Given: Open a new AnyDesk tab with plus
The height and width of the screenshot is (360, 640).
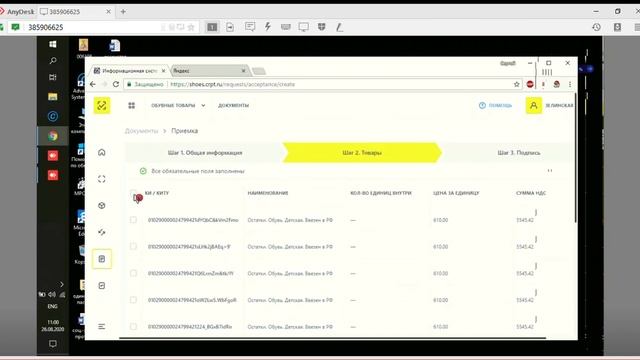Looking at the screenshot, I should 123,12.
